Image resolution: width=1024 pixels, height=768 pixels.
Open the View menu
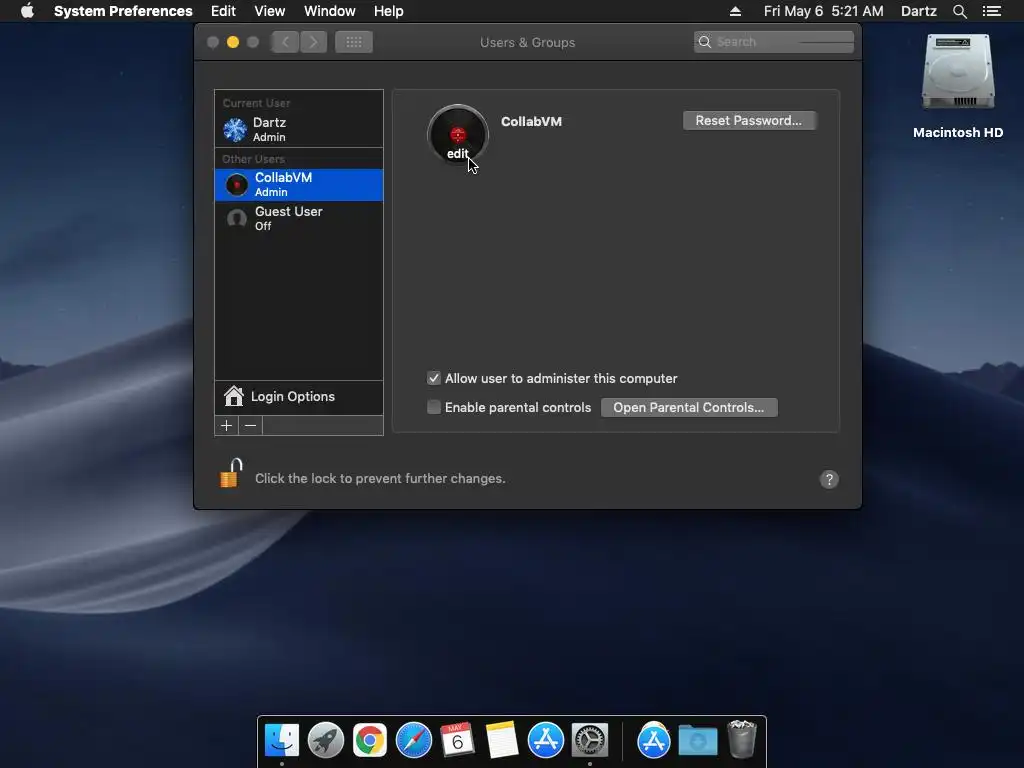270,11
